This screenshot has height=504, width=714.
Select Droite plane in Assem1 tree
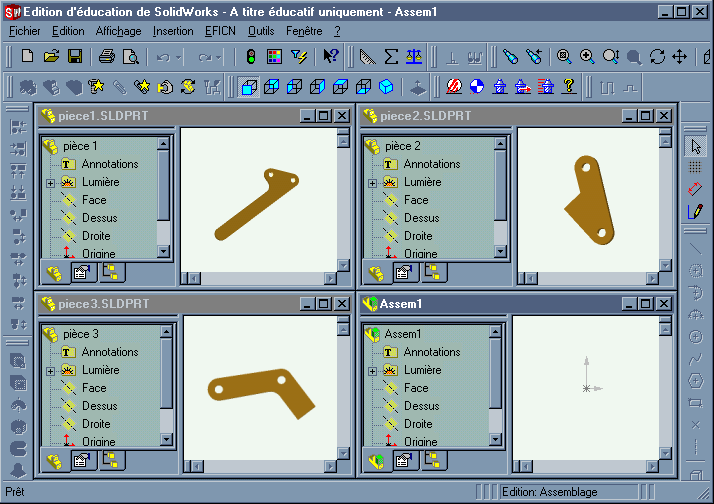418,424
